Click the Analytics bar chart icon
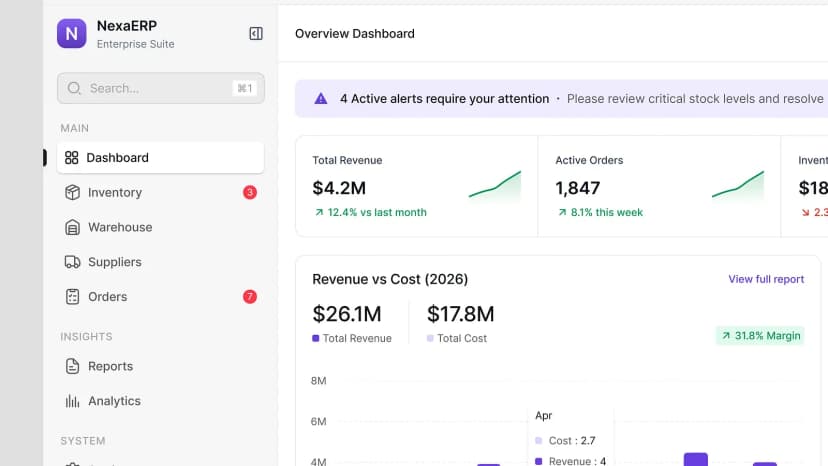The image size is (828, 466). pos(72,401)
